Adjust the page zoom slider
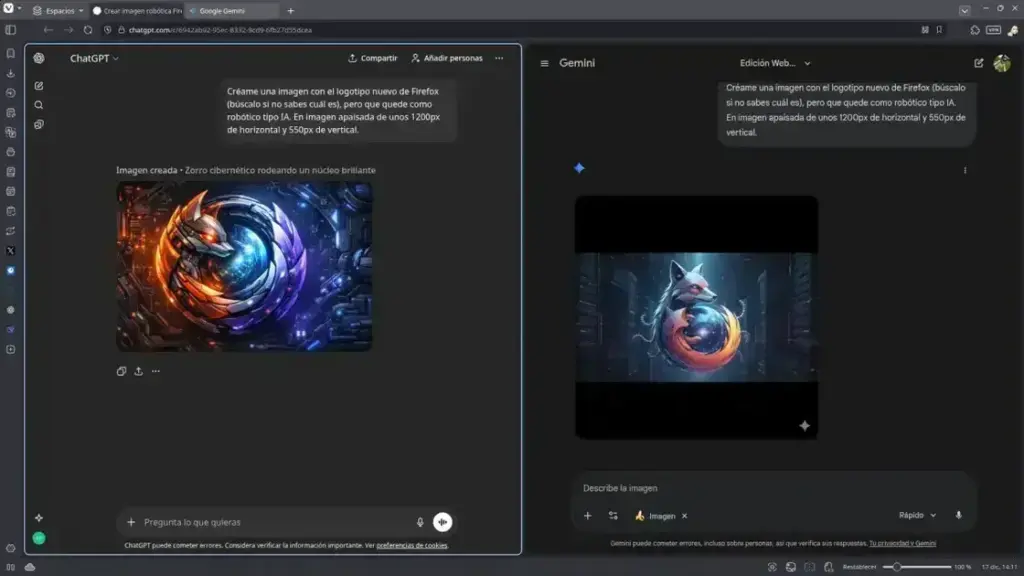The image size is (1024, 576). click(x=916, y=567)
